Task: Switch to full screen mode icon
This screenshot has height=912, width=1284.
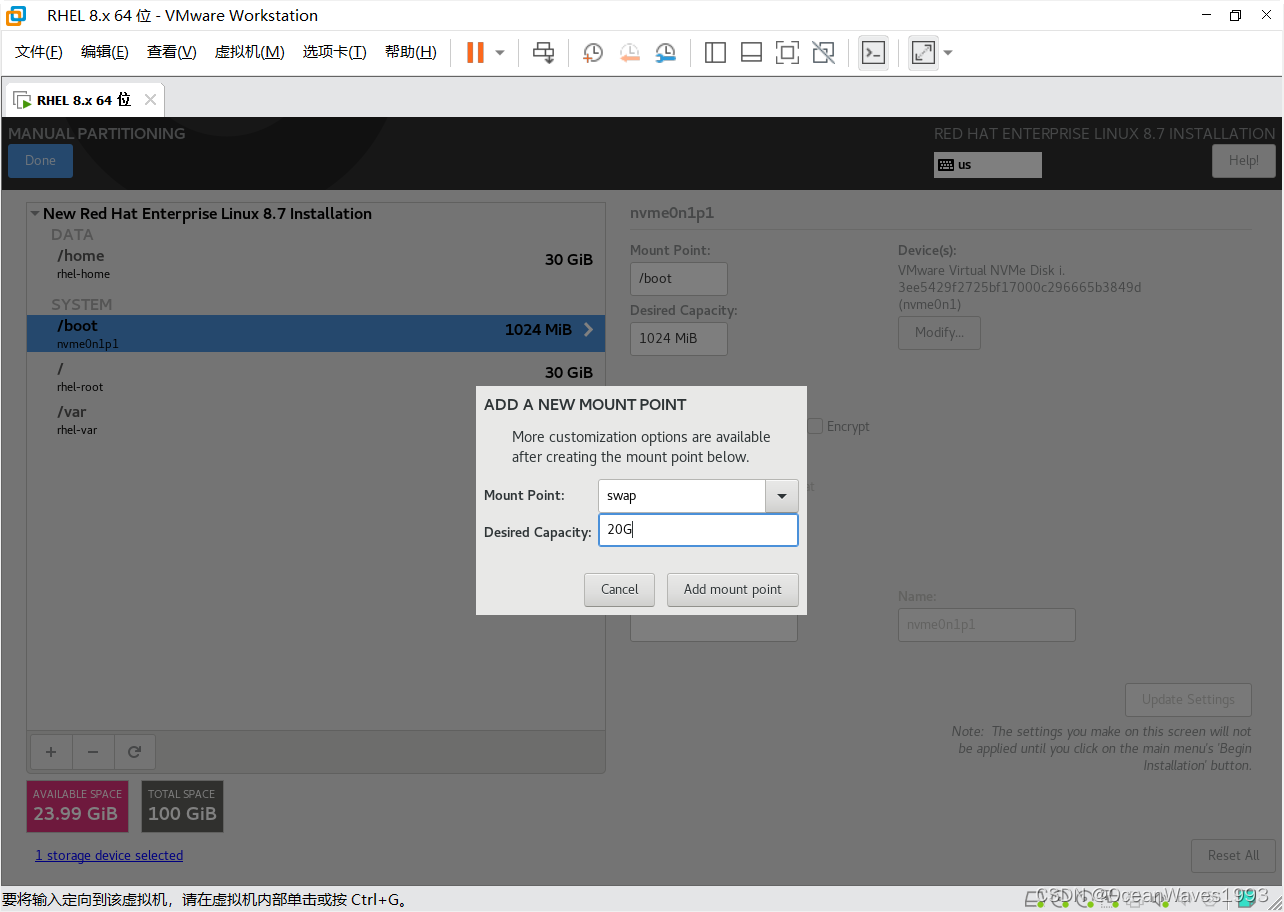Action: click(787, 52)
